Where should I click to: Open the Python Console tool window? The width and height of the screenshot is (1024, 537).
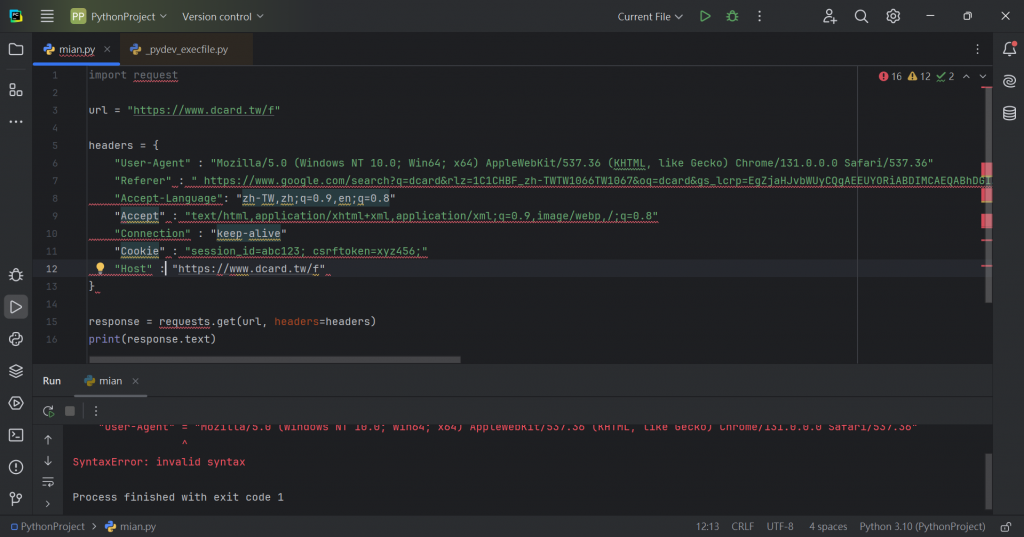[x=16, y=339]
